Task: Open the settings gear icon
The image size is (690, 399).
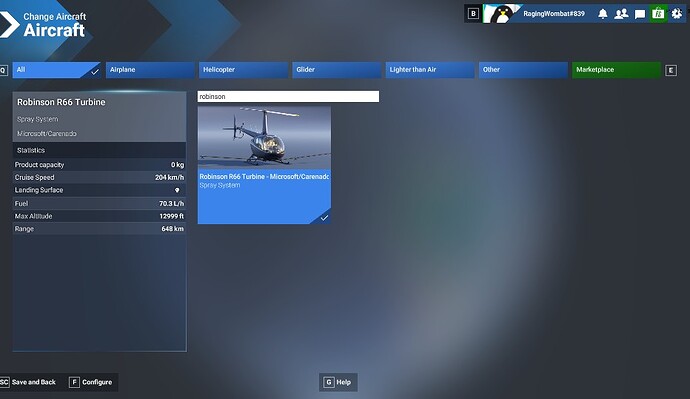Action: [x=676, y=14]
